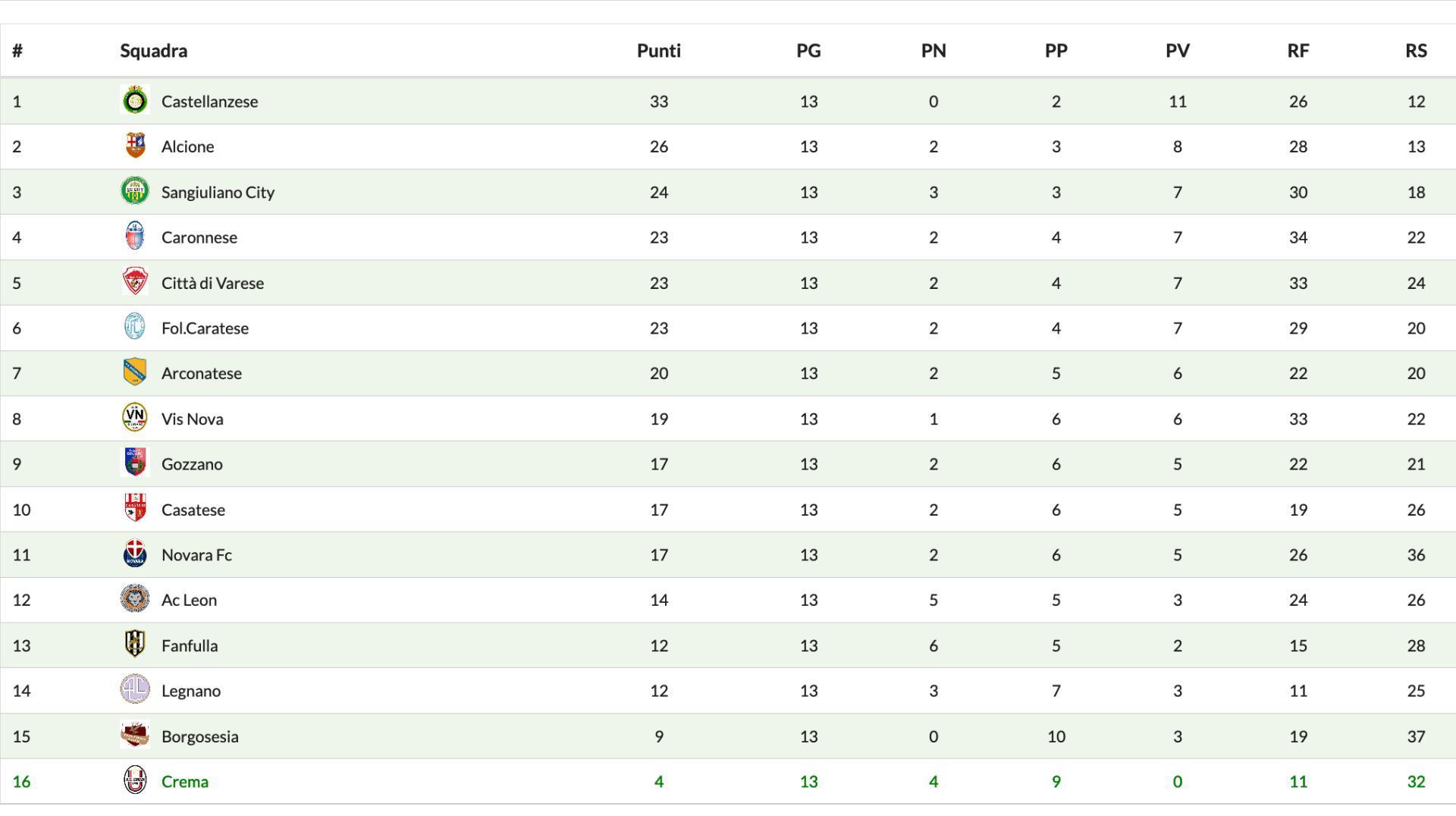
Task: Click the Città di Varese crest
Action: pos(135,282)
